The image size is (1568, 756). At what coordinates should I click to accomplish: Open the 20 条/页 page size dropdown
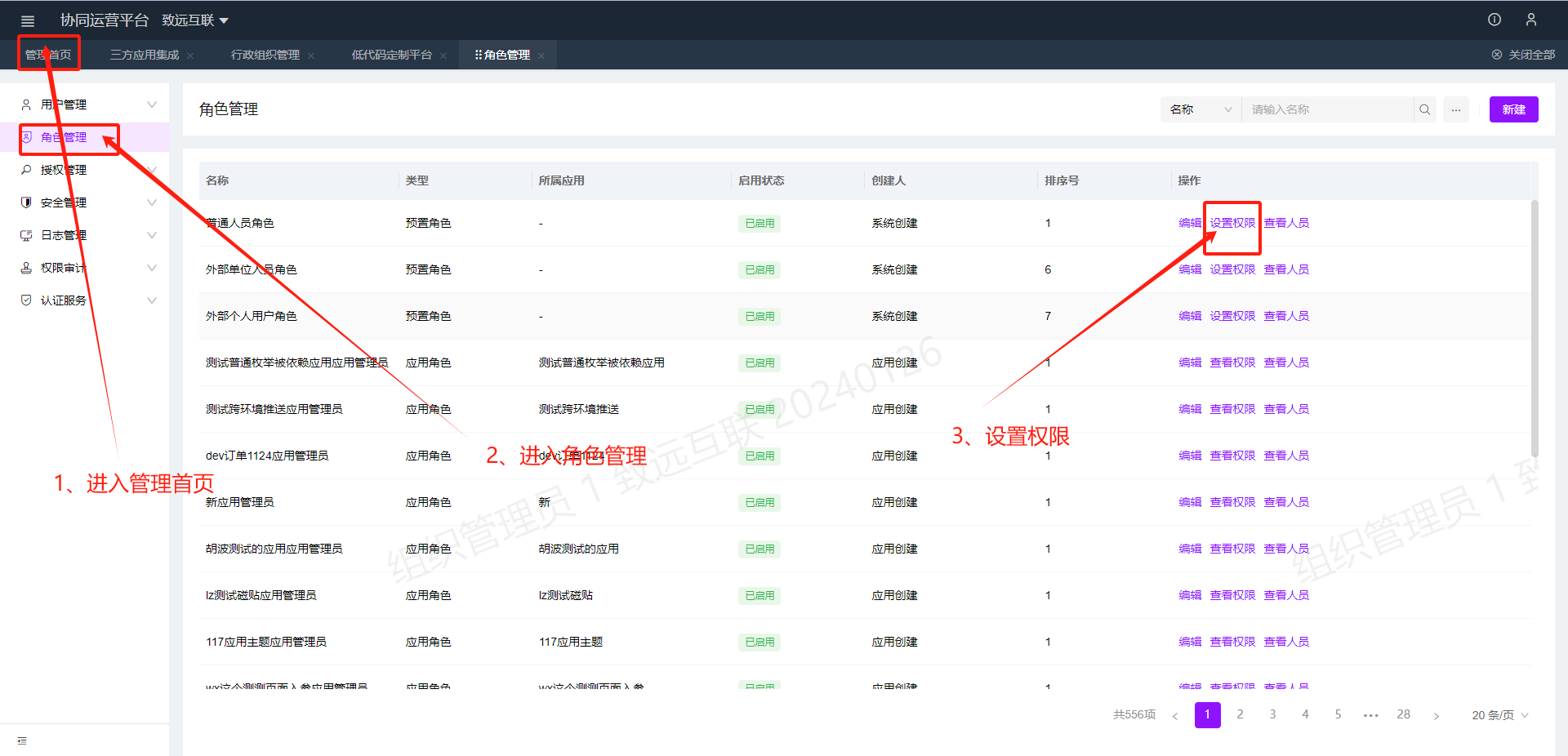(x=1499, y=715)
